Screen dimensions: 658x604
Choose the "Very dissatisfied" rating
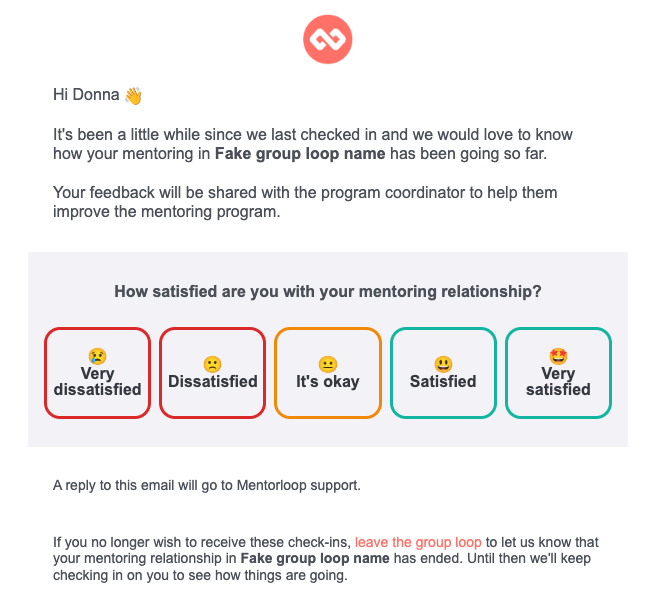coord(97,373)
